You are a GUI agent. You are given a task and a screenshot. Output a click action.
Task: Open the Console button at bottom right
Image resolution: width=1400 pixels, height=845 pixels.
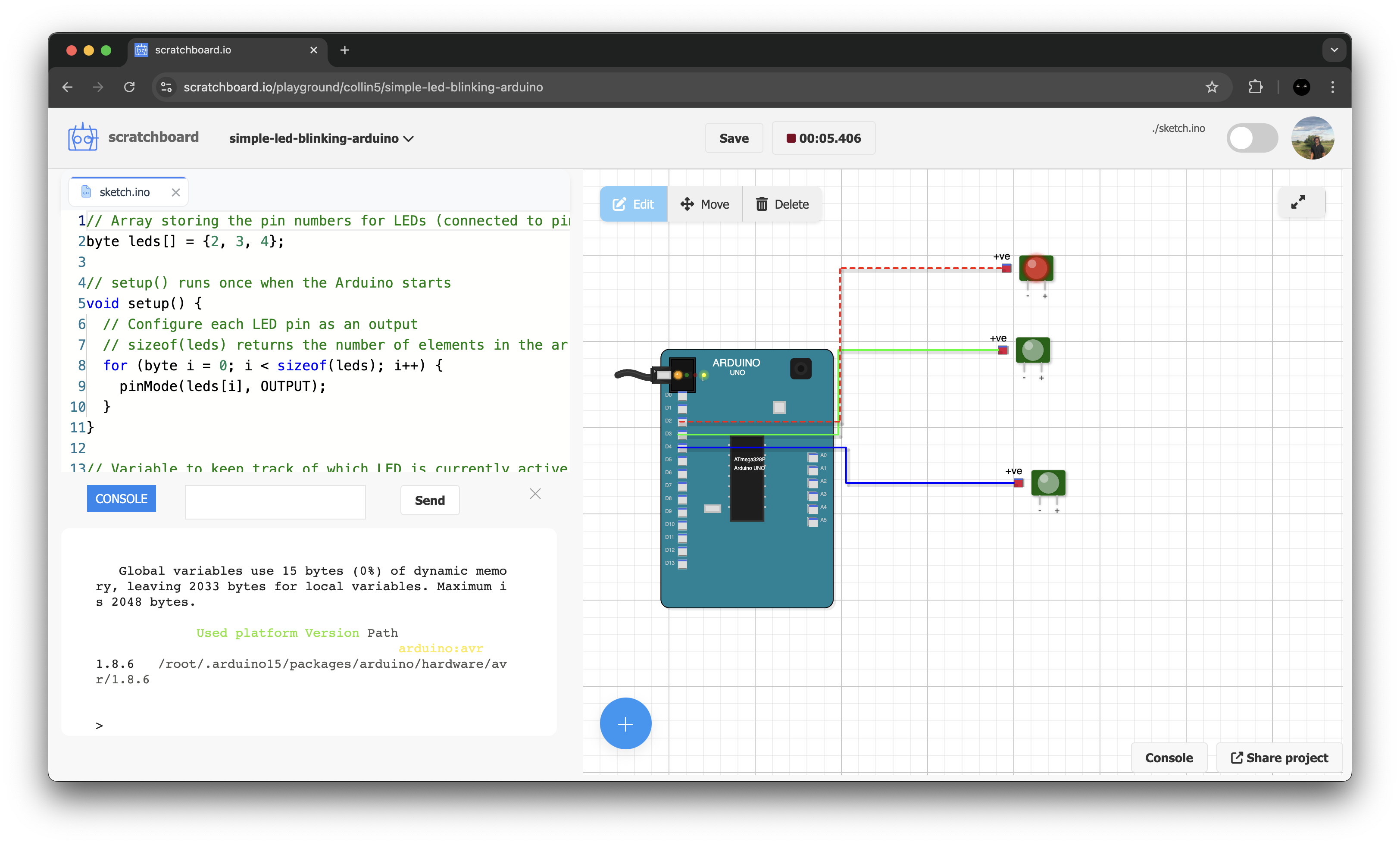click(x=1169, y=757)
